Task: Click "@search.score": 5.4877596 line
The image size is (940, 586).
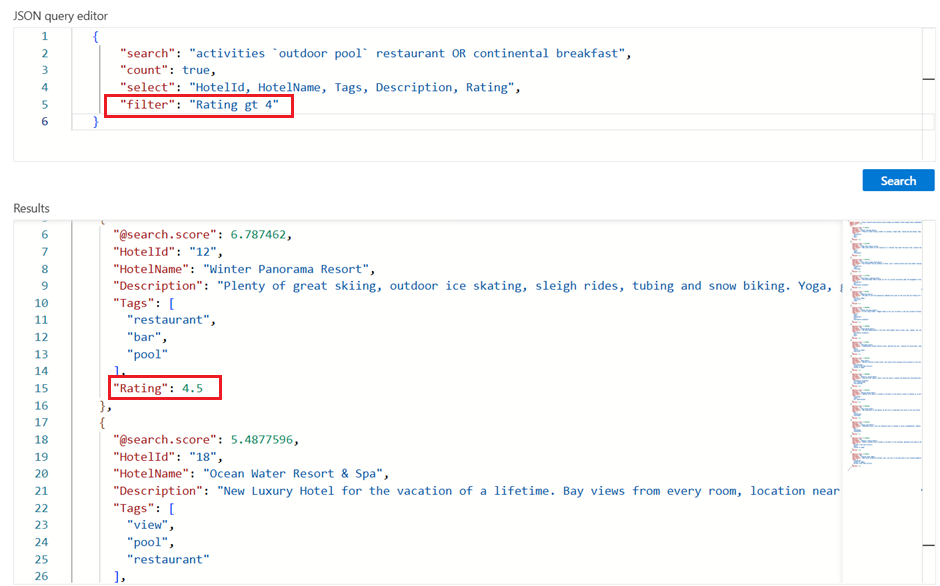Action: tap(206, 440)
